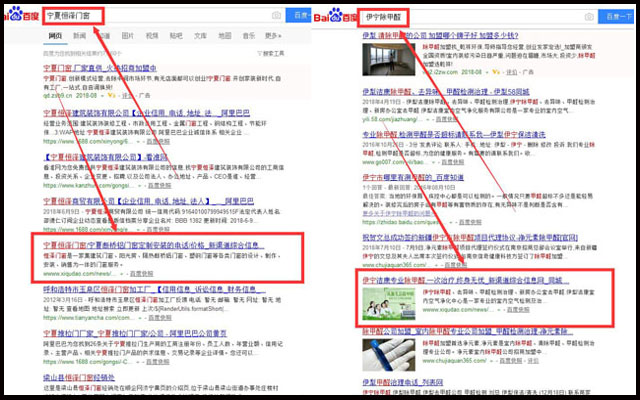This screenshot has height=400, width=640.
Task: Expand the 更多» tab menu
Action: 273,36
